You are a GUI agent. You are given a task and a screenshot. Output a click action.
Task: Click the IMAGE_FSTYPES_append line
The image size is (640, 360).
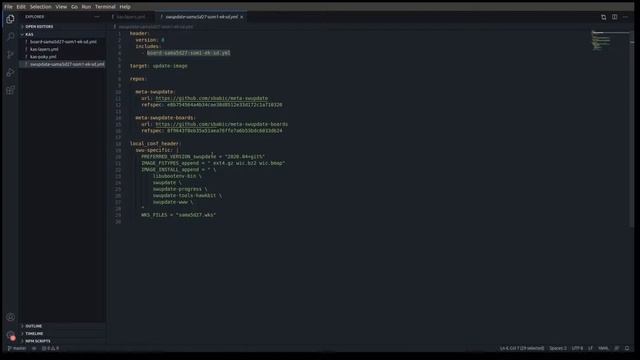[213, 163]
